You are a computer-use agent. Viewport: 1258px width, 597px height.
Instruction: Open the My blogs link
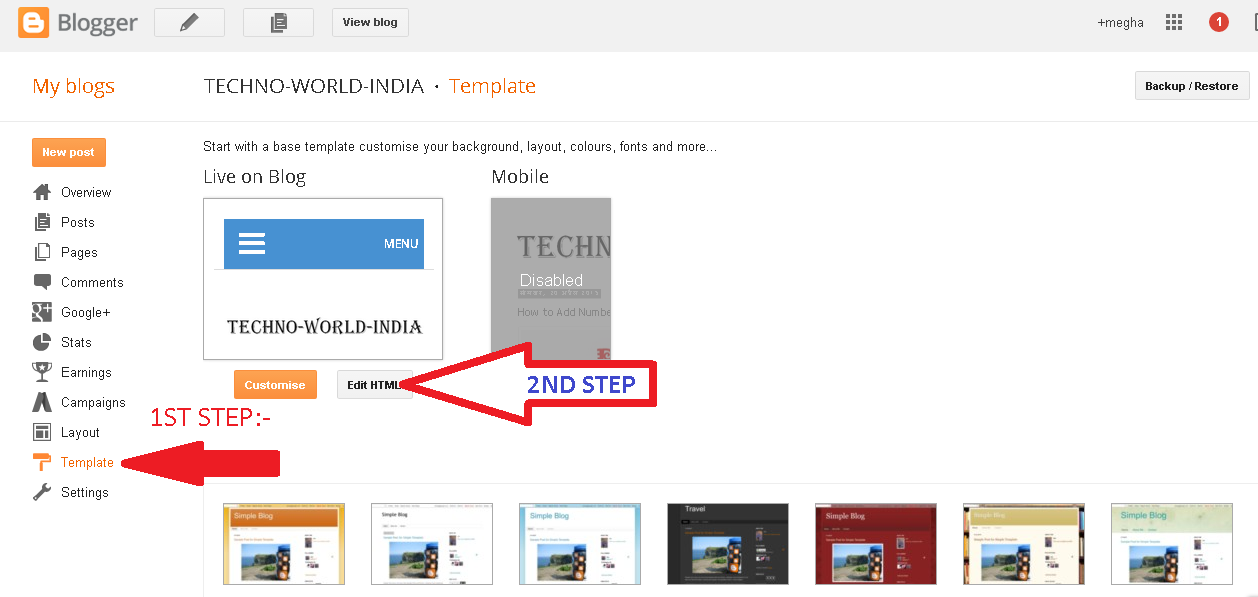pos(74,86)
